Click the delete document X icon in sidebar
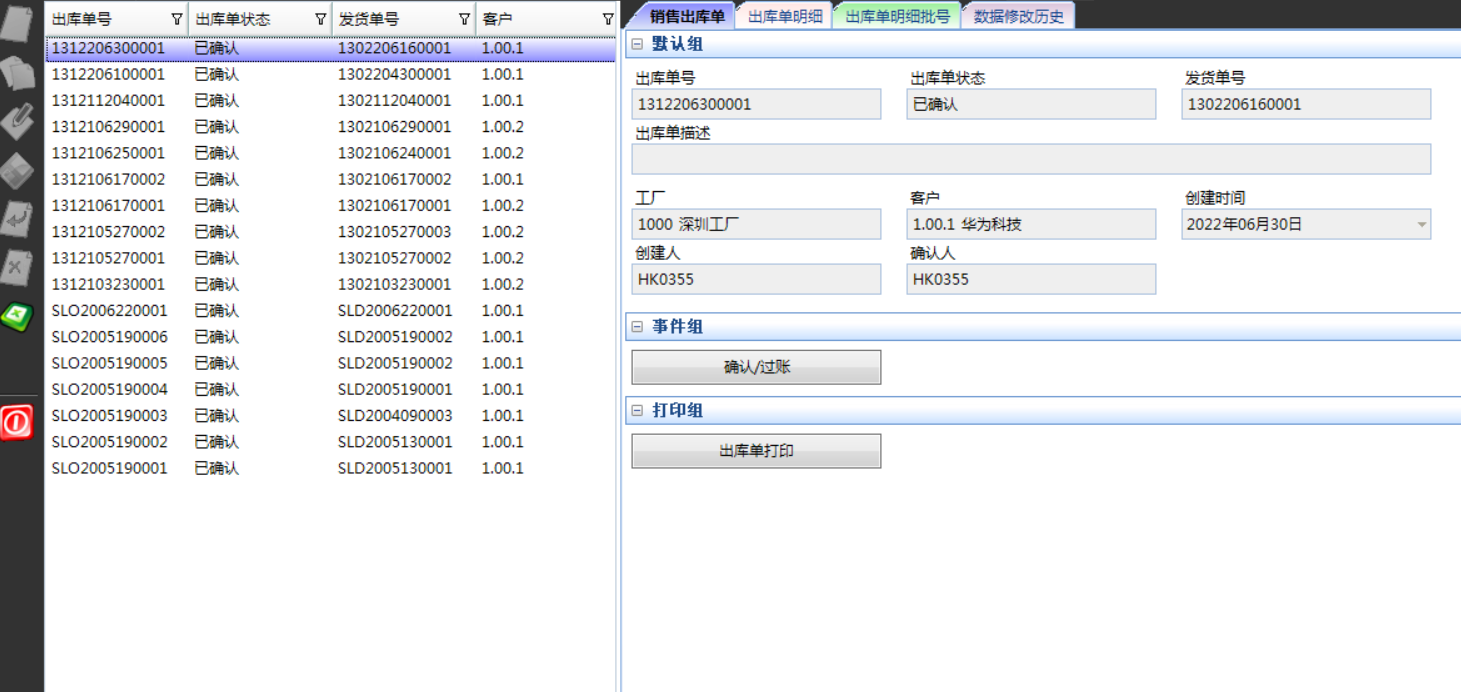1461x692 pixels. pyautogui.click(x=17, y=267)
